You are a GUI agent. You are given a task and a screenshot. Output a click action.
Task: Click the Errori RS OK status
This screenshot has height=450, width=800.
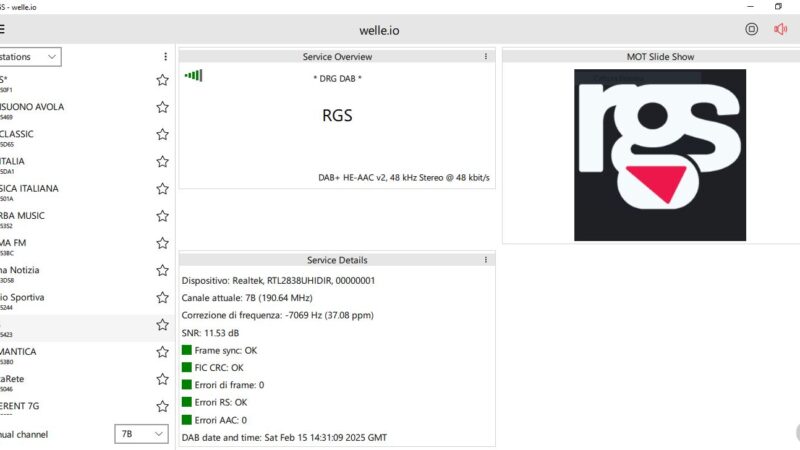coord(214,403)
